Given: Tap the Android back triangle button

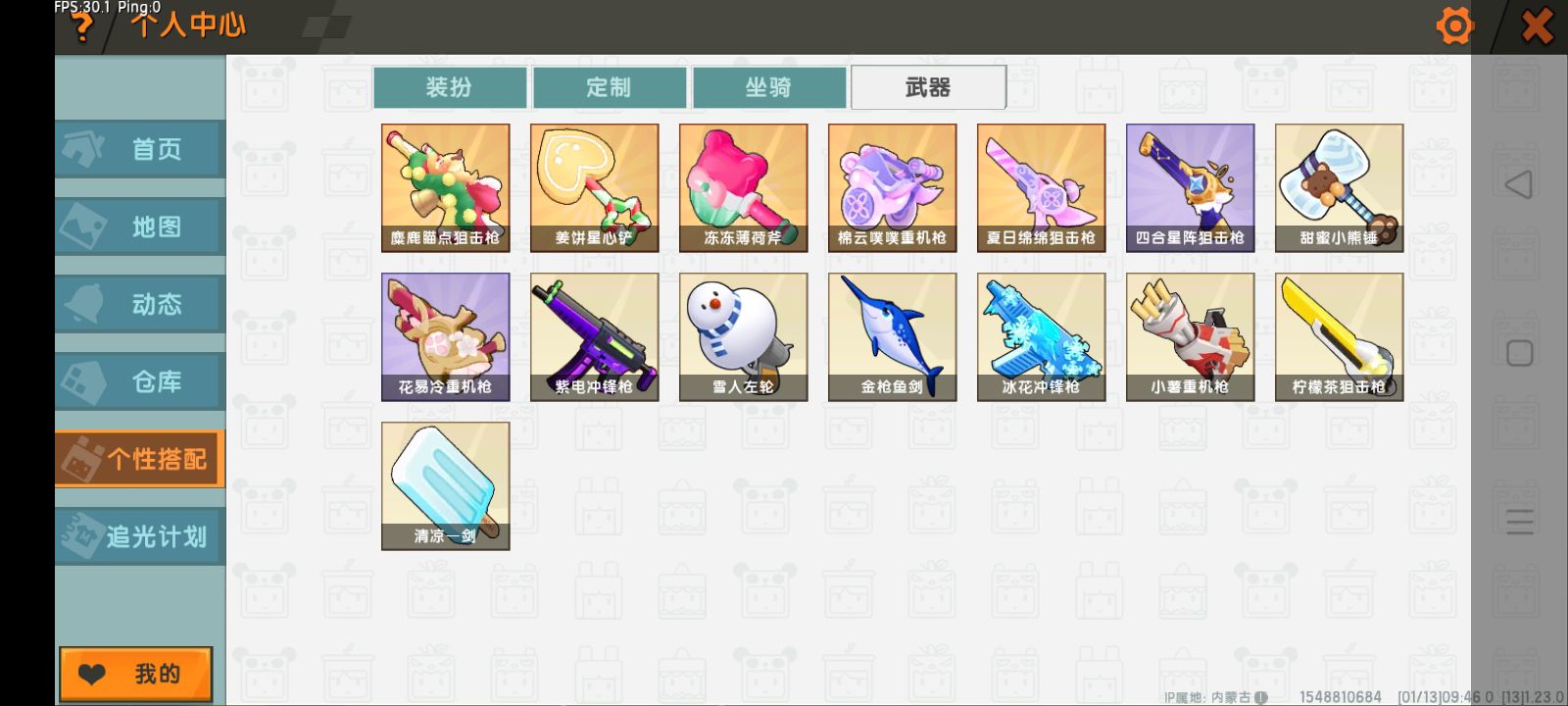Looking at the screenshot, I should coord(1518,184).
